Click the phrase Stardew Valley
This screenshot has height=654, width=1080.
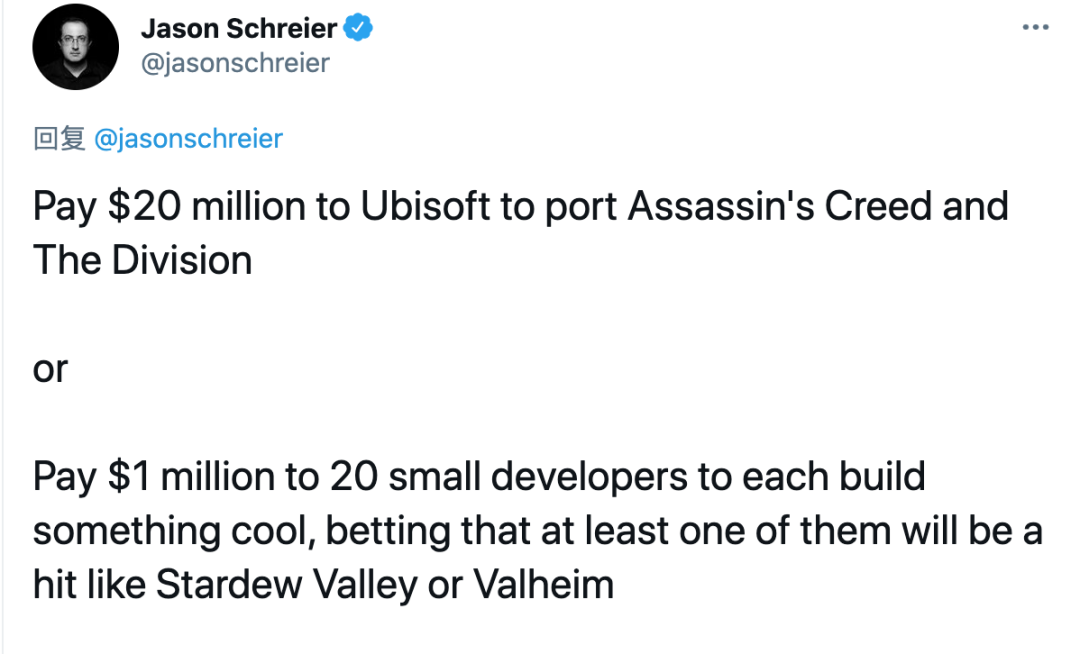[x=287, y=584]
